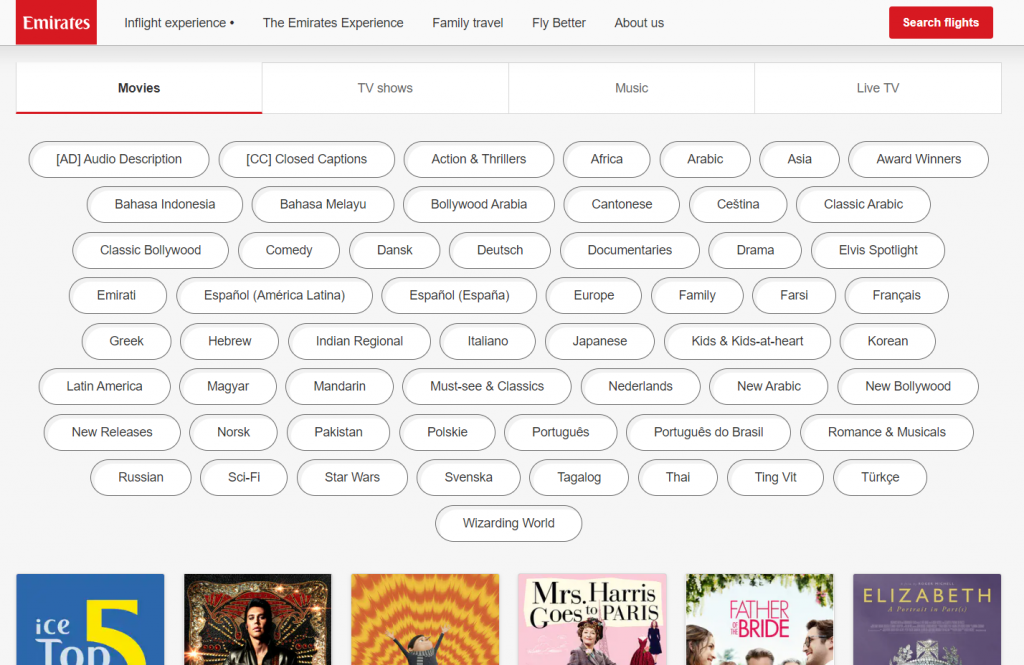The height and width of the screenshot is (665, 1024).
Task: Select the Pakistan category
Action: click(338, 432)
